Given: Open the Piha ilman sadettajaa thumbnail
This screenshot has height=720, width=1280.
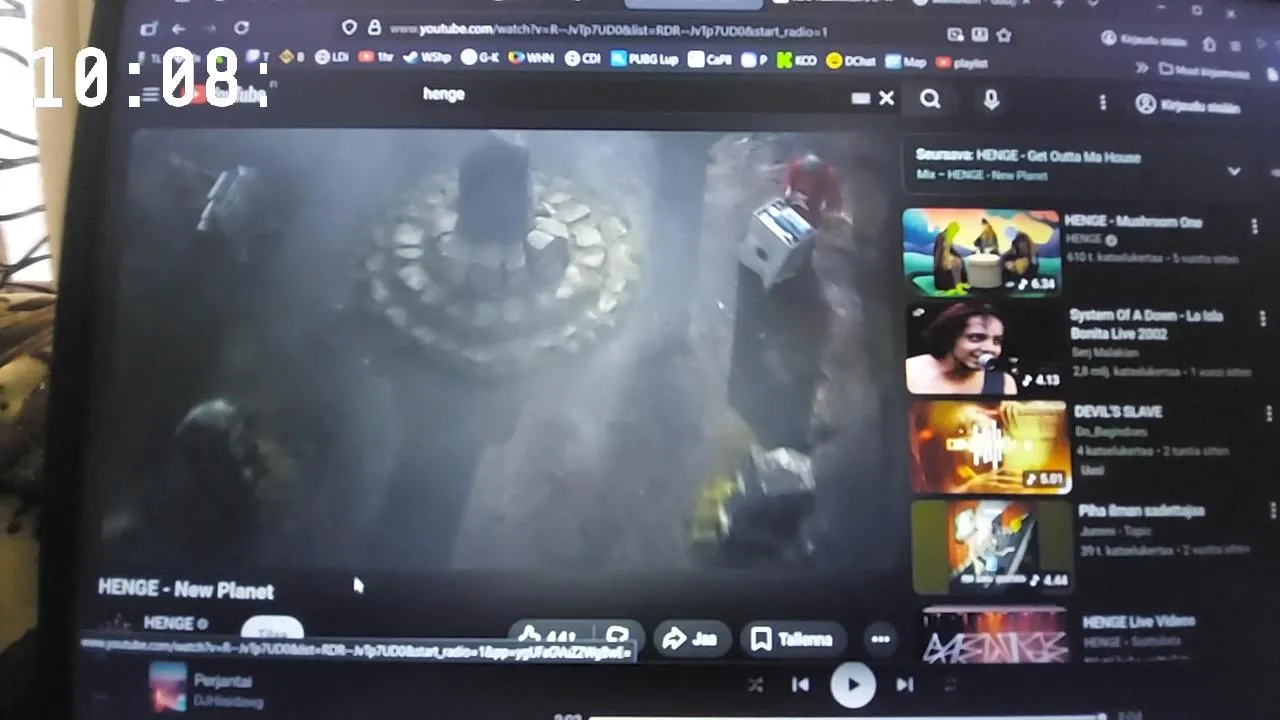Looking at the screenshot, I should point(992,546).
